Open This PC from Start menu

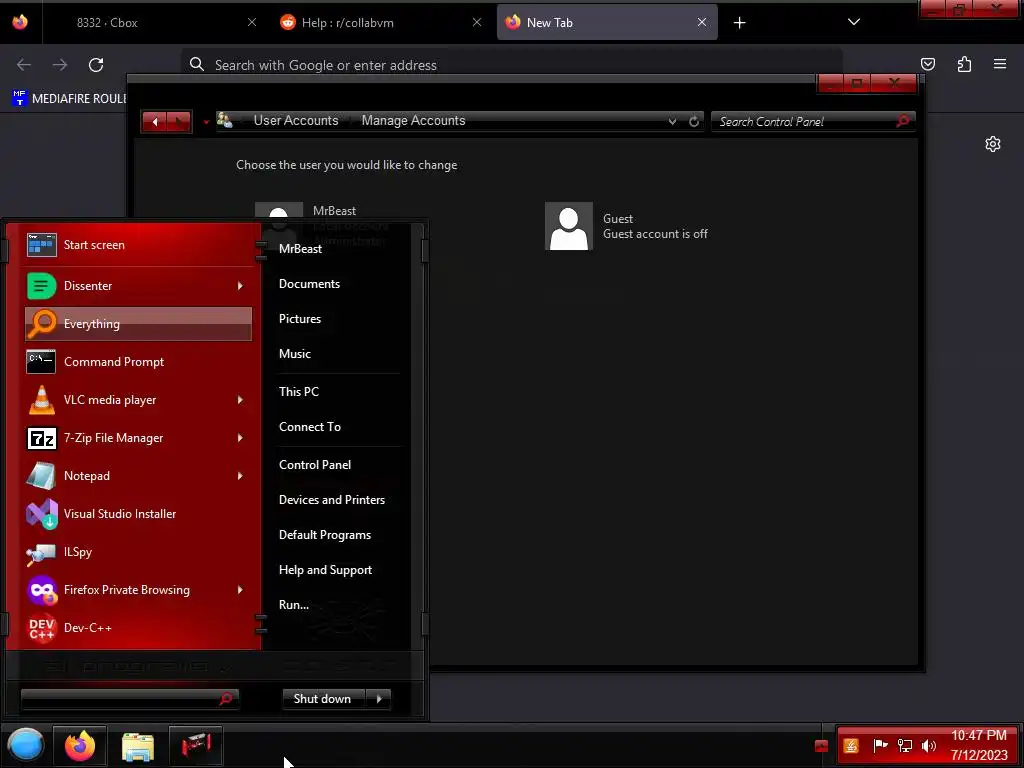pos(298,392)
